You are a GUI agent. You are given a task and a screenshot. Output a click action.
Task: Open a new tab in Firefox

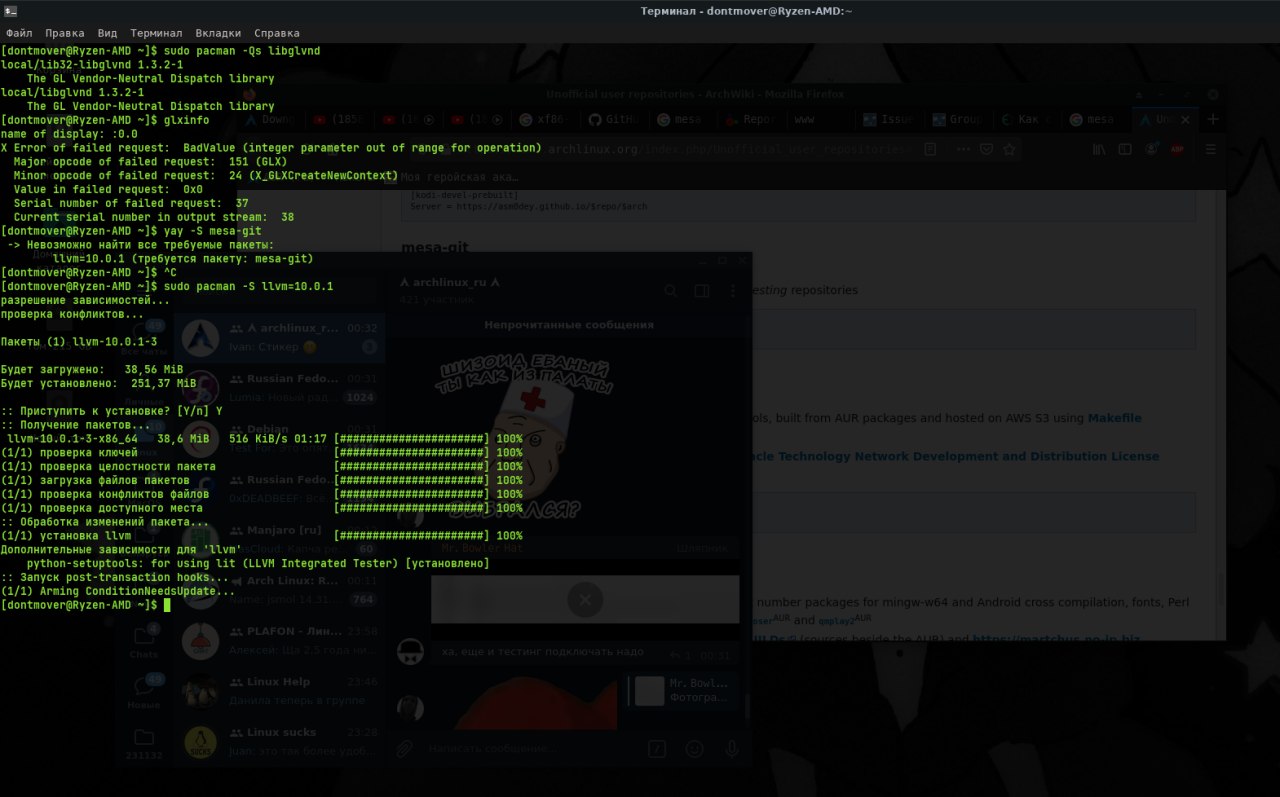1214,119
